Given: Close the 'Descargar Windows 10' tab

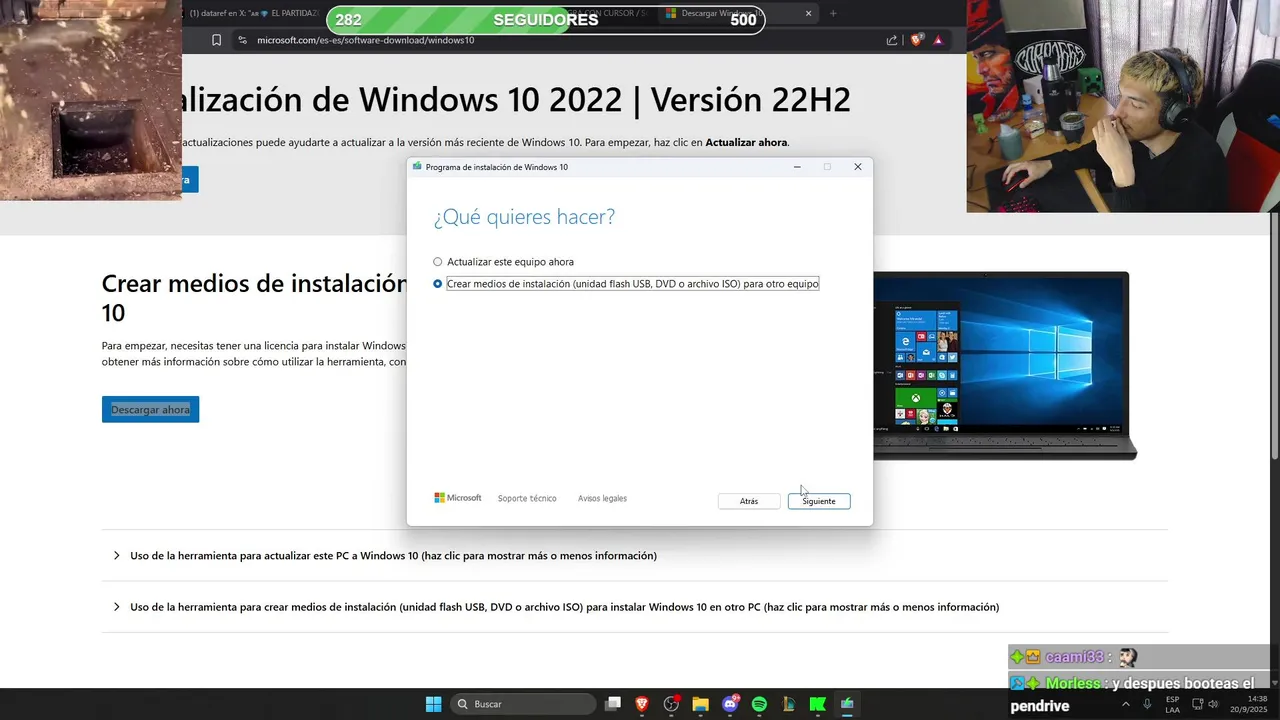Looking at the screenshot, I should pos(808,13).
